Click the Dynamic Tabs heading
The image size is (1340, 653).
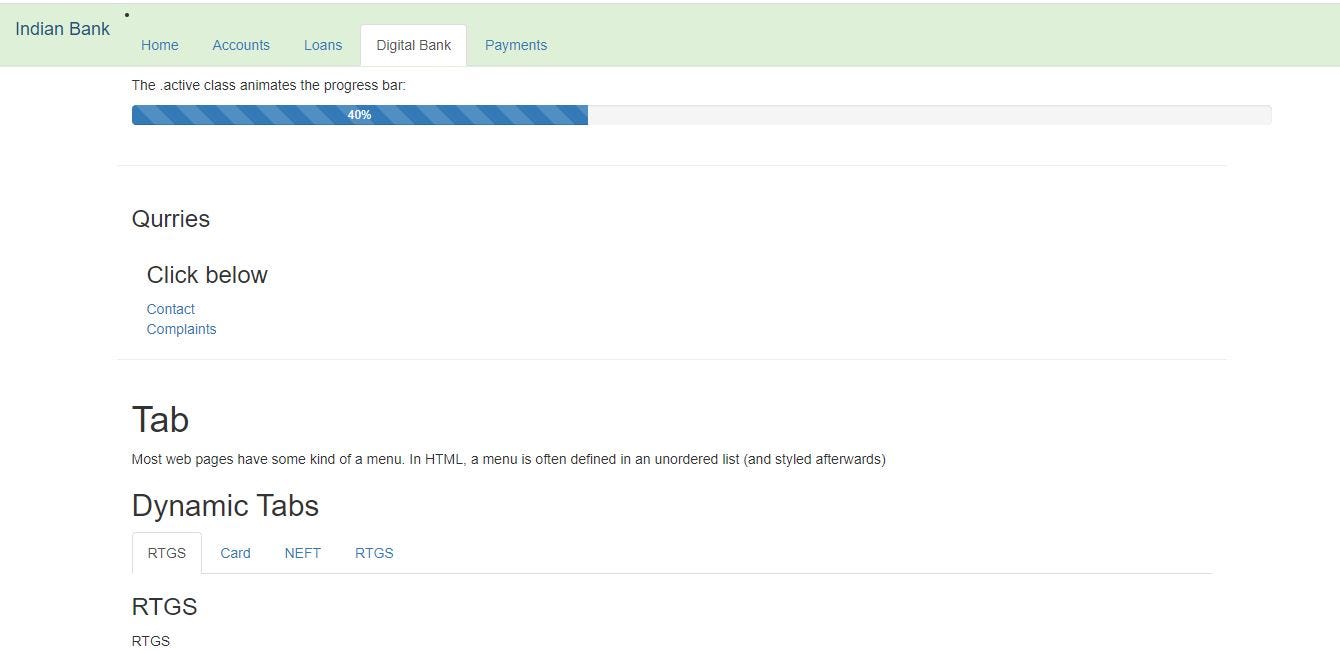pos(225,506)
